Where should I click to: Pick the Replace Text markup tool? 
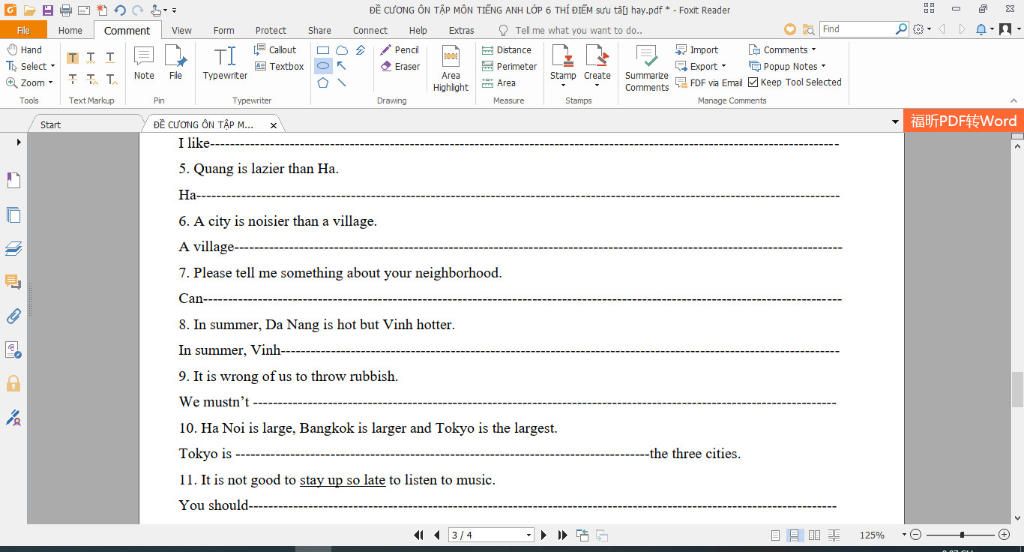click(x=91, y=80)
